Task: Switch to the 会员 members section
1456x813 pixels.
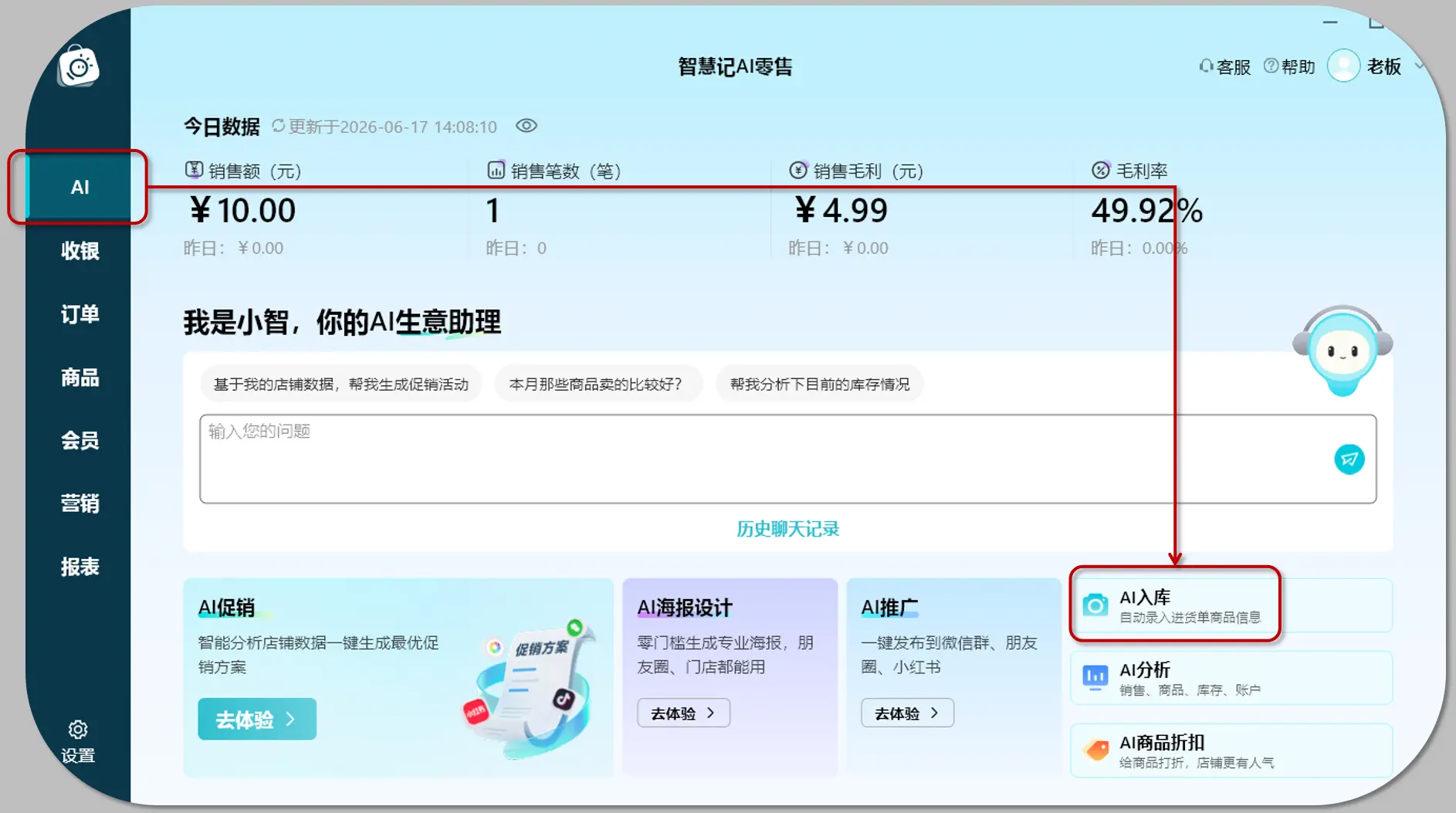Action: (x=80, y=440)
